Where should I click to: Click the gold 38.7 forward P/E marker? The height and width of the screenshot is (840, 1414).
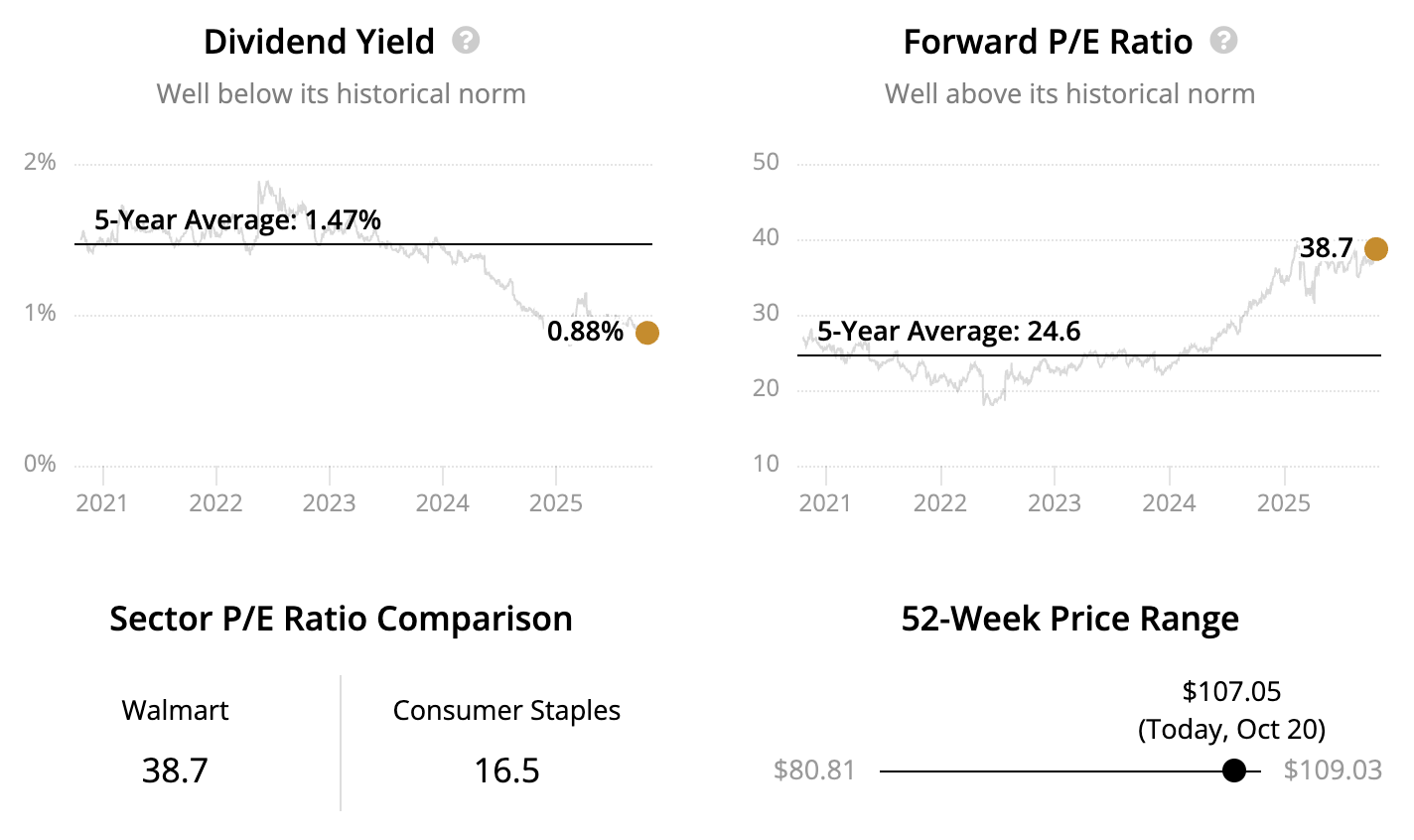coord(1375,249)
